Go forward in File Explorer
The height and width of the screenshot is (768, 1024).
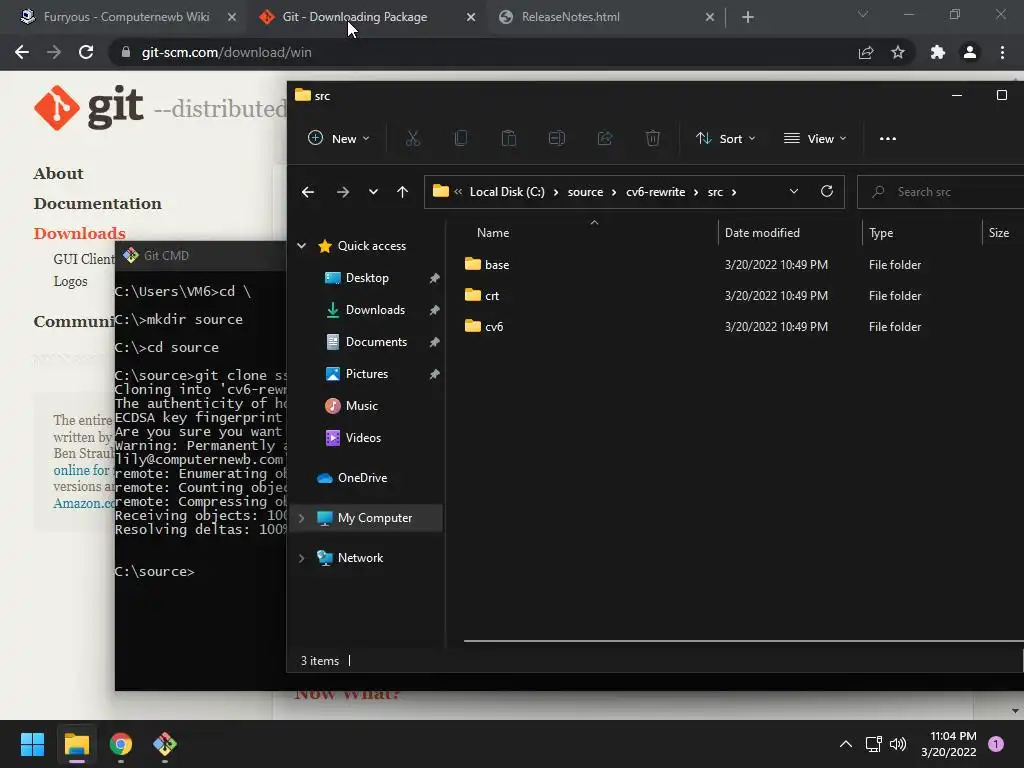(343, 192)
